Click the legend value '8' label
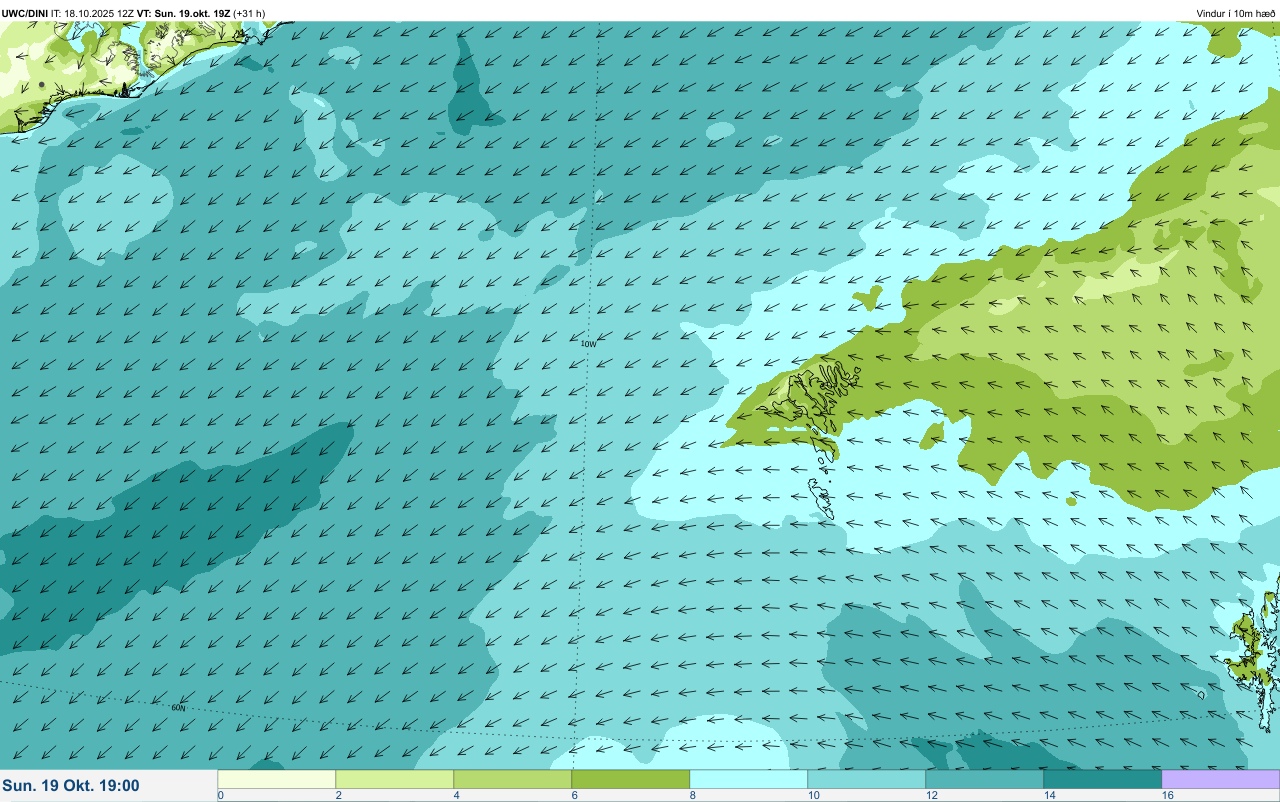Image resolution: width=1280 pixels, height=802 pixels. (693, 795)
